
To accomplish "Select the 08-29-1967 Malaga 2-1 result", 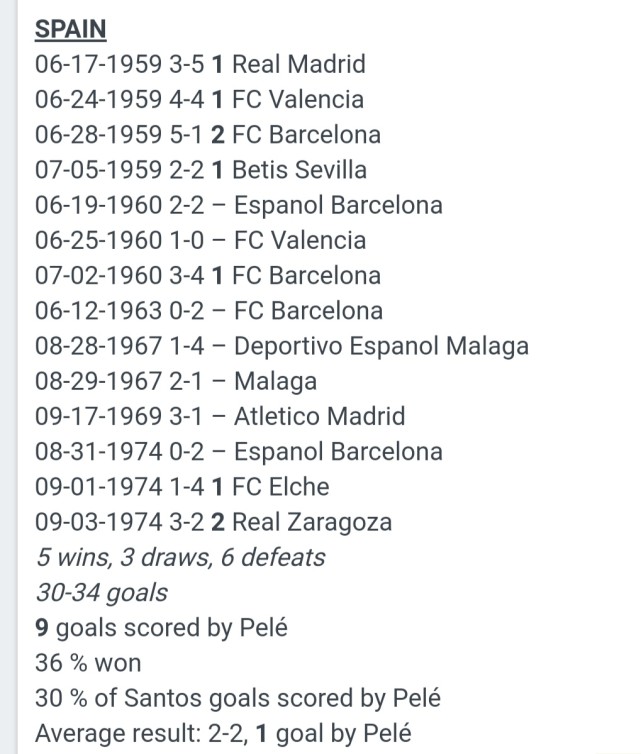I will click(x=175, y=381).
